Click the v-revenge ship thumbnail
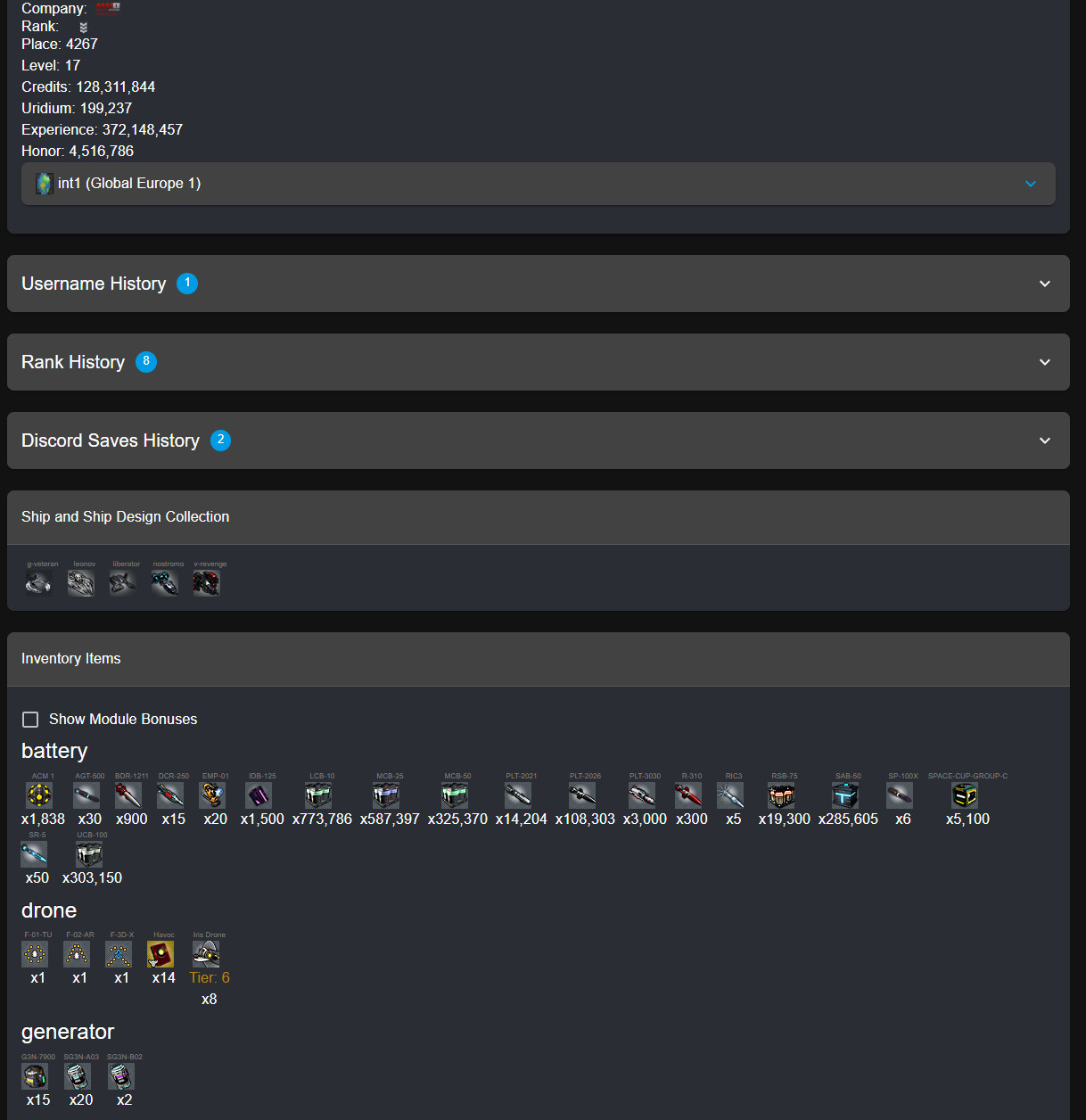Viewport: 1086px width, 1120px height. tap(207, 583)
